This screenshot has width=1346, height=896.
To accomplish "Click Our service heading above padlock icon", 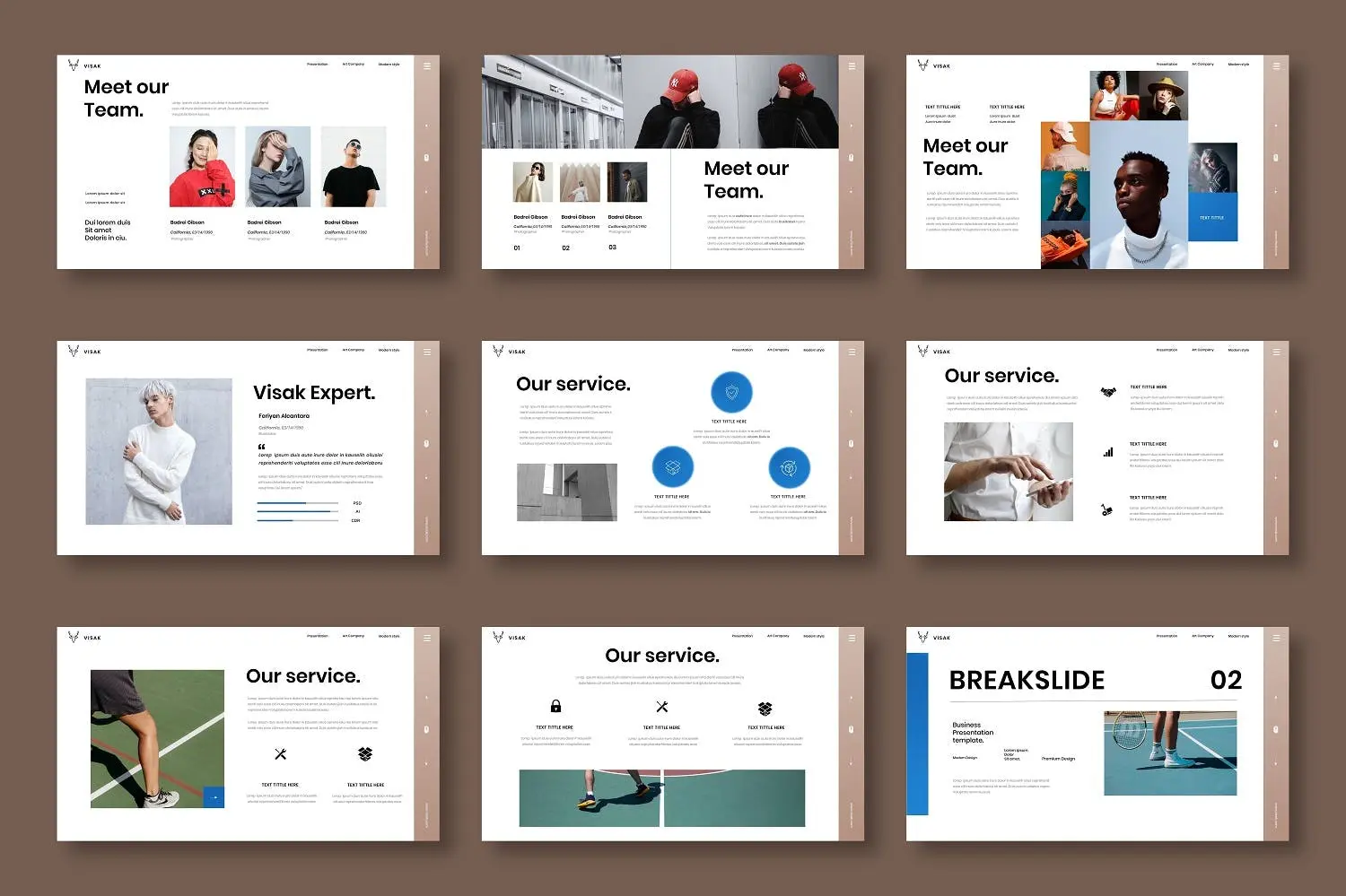I will pos(662,656).
